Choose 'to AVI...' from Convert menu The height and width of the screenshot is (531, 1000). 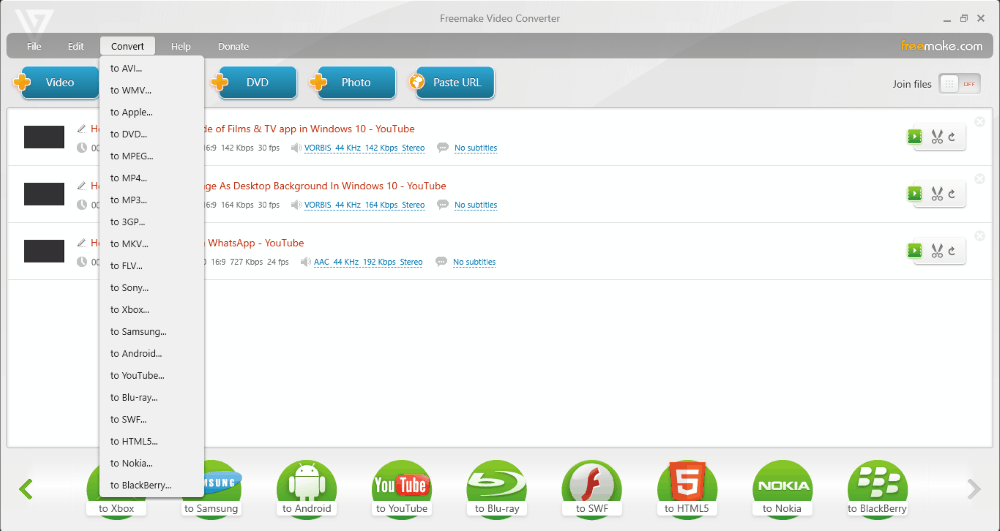click(x=152, y=68)
